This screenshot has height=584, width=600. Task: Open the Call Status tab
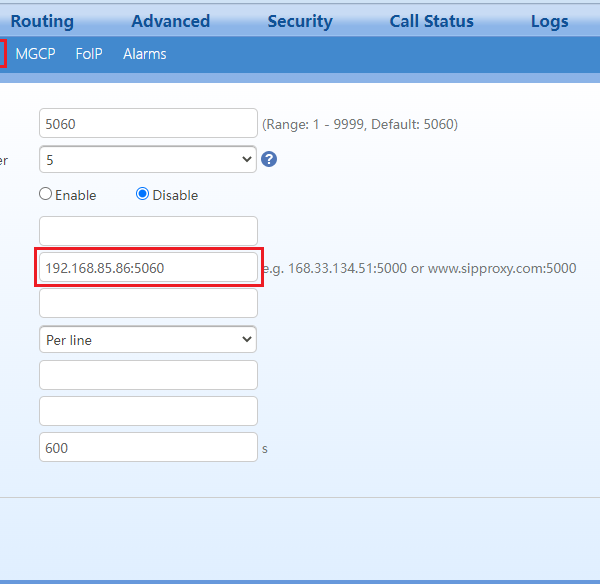click(432, 21)
